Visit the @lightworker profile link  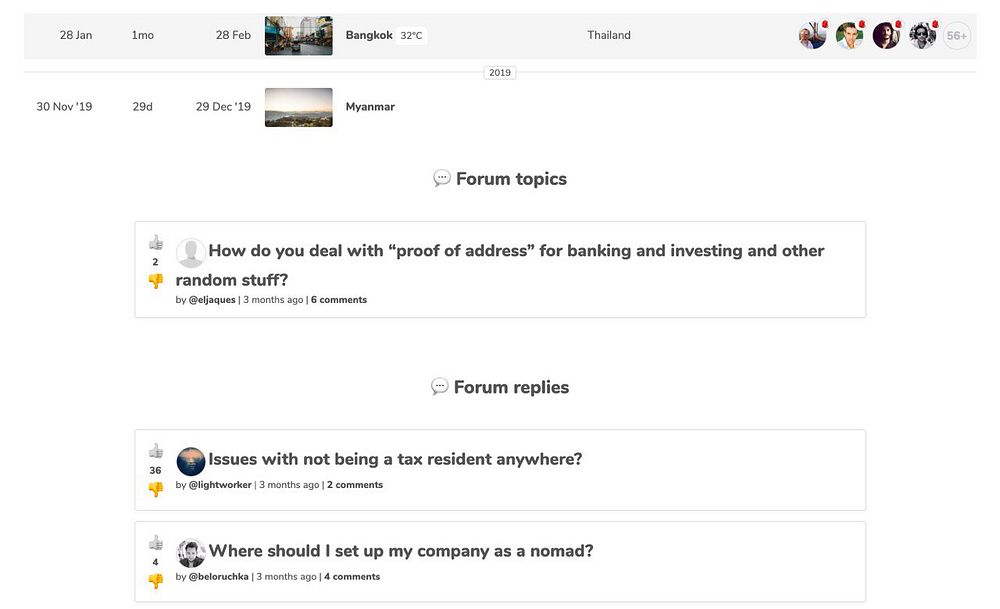[219, 485]
